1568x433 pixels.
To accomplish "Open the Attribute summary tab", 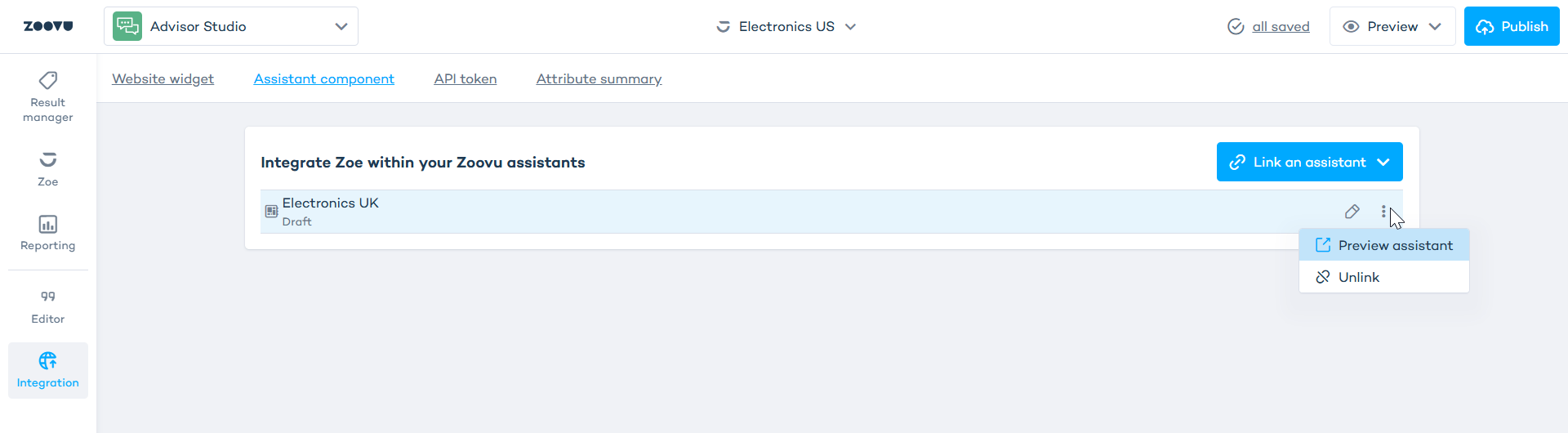I will [x=599, y=78].
